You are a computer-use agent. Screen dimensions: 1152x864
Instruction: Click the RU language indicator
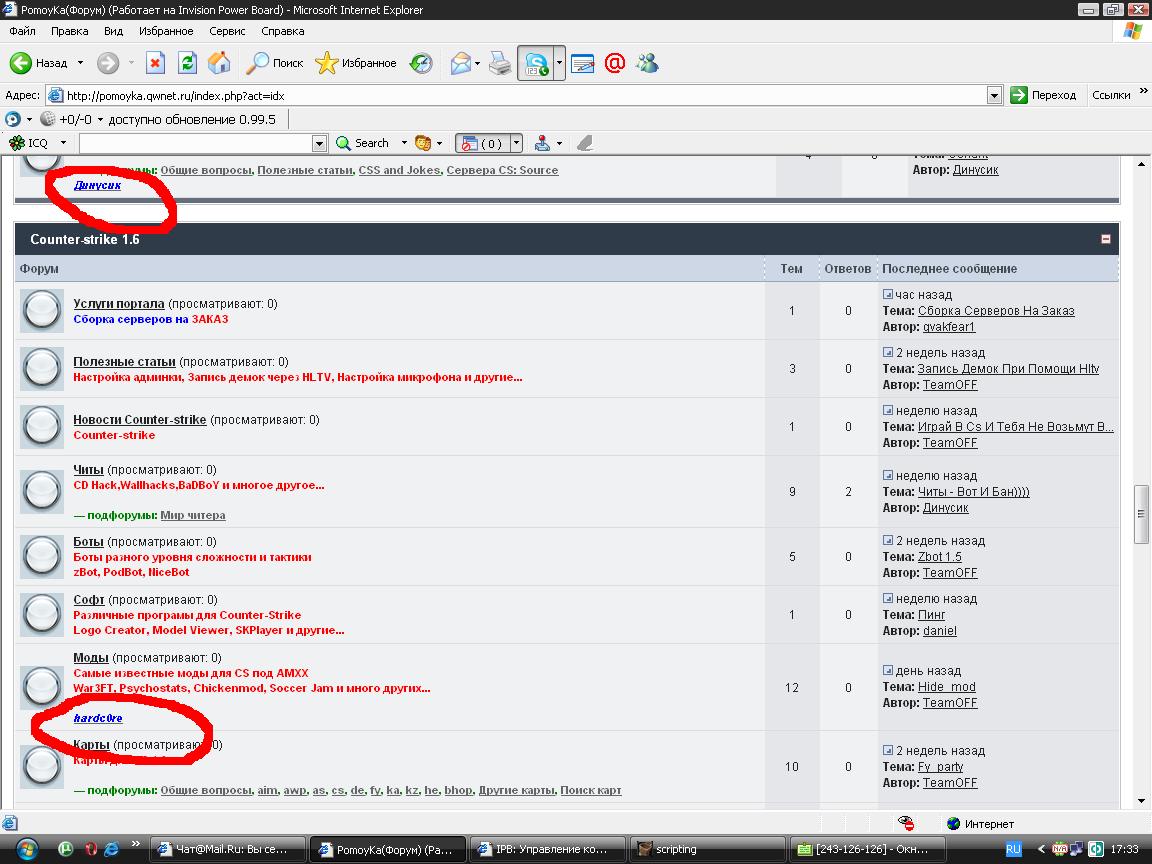[x=1013, y=849]
